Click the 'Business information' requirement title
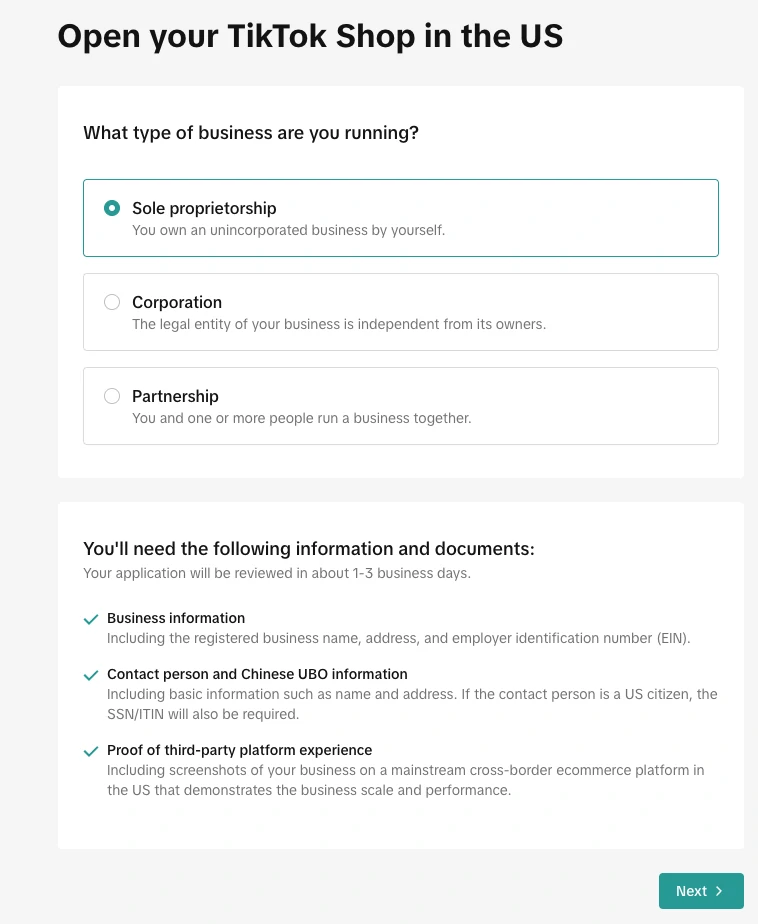The image size is (758, 924). pos(176,618)
